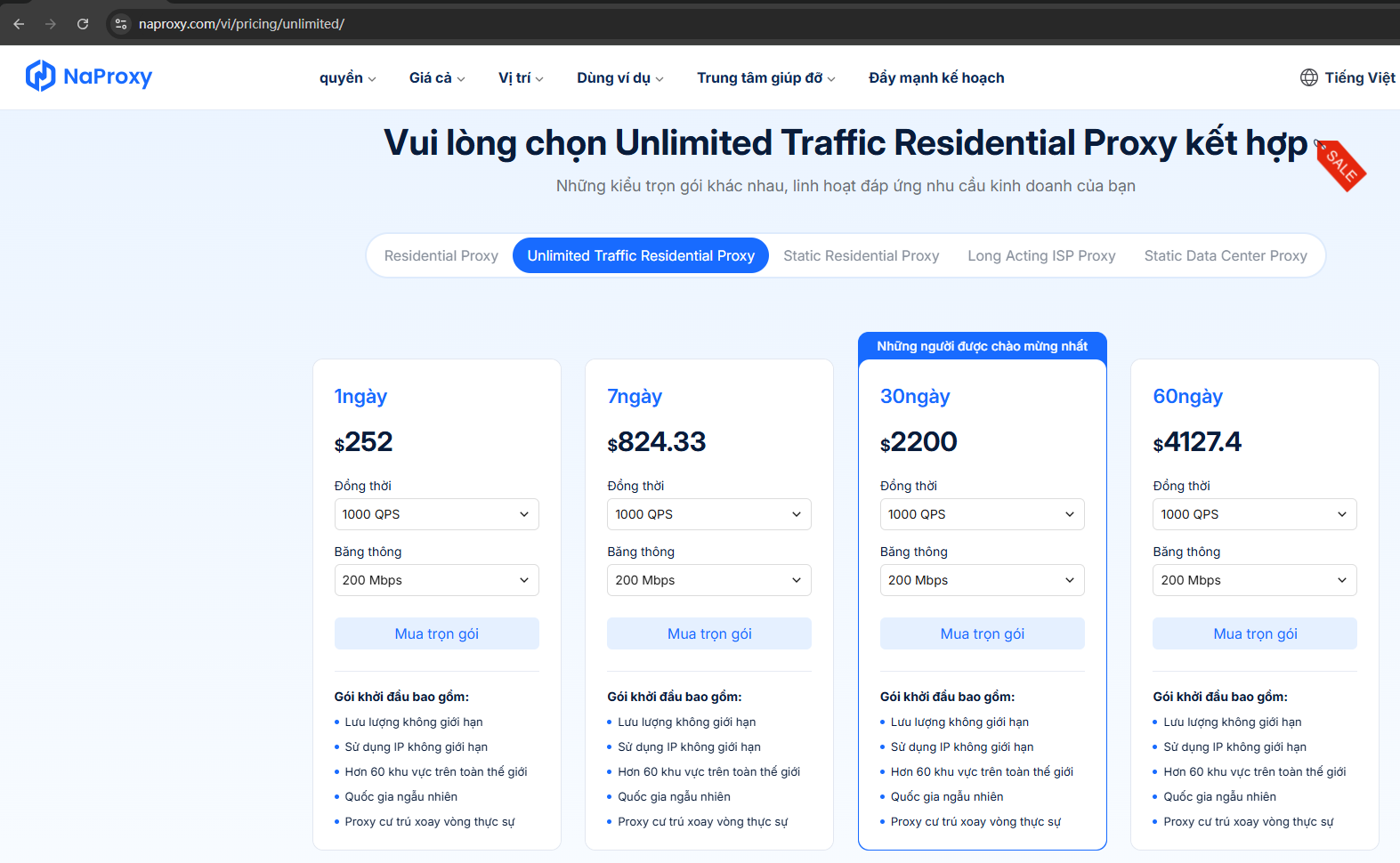Click Đẩy mạnh kế hoạch link
Image resolution: width=1400 pixels, height=863 pixels.
point(936,78)
